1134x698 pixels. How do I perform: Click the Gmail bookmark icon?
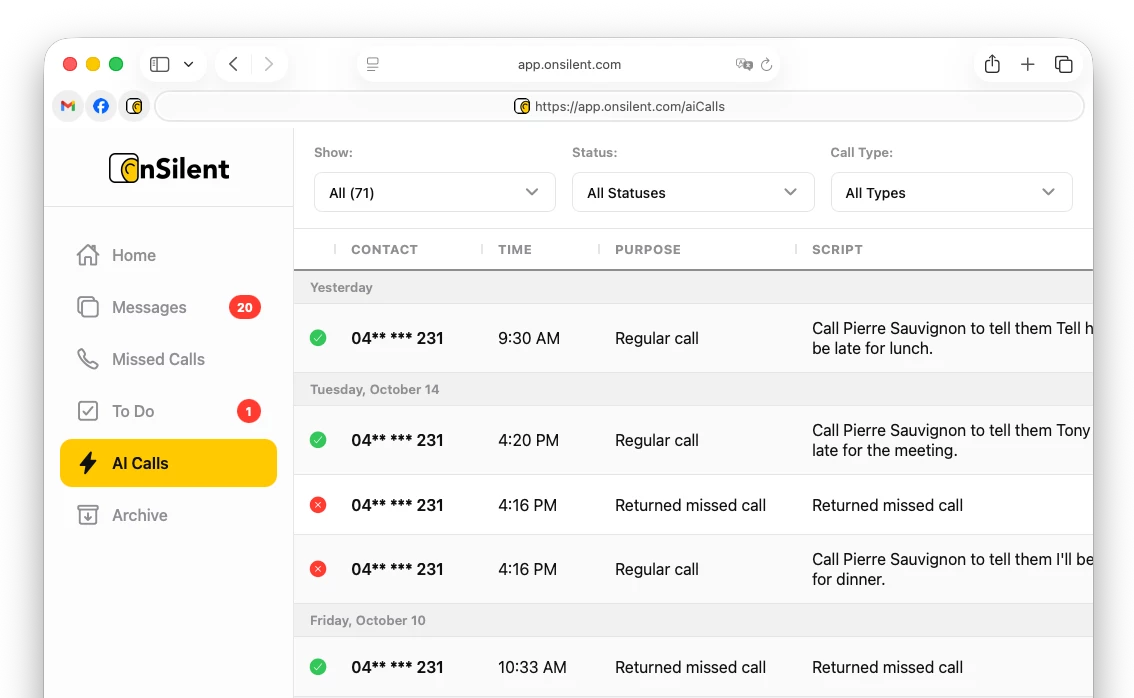(x=68, y=106)
